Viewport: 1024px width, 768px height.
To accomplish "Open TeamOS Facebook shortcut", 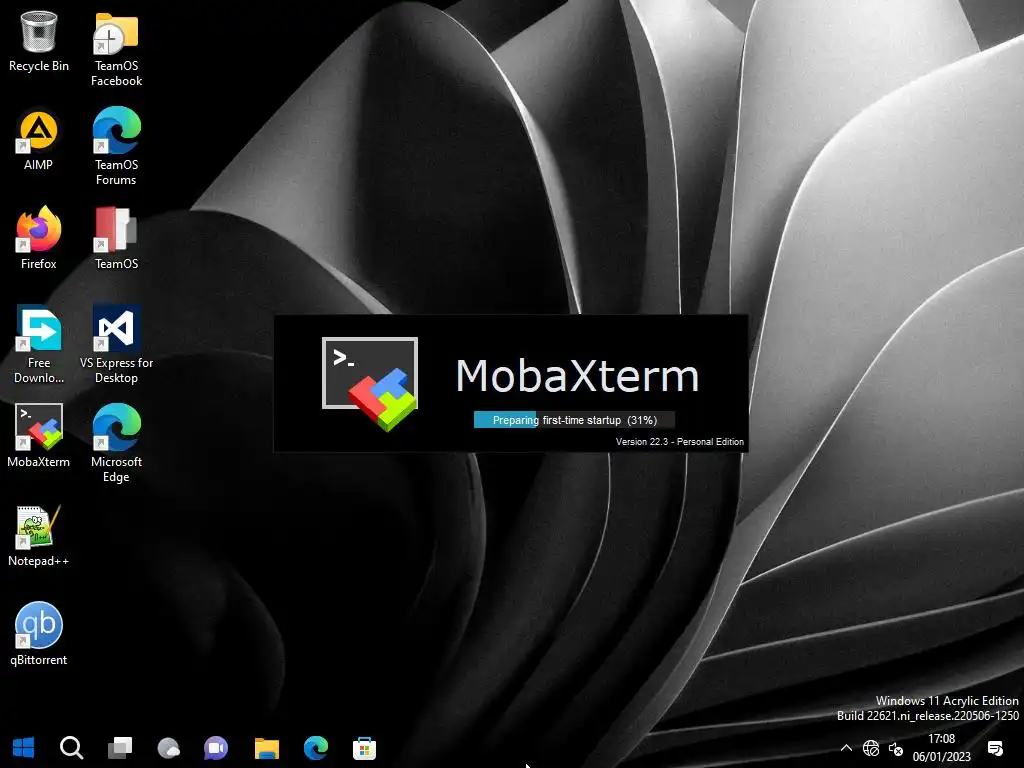I will point(116,49).
